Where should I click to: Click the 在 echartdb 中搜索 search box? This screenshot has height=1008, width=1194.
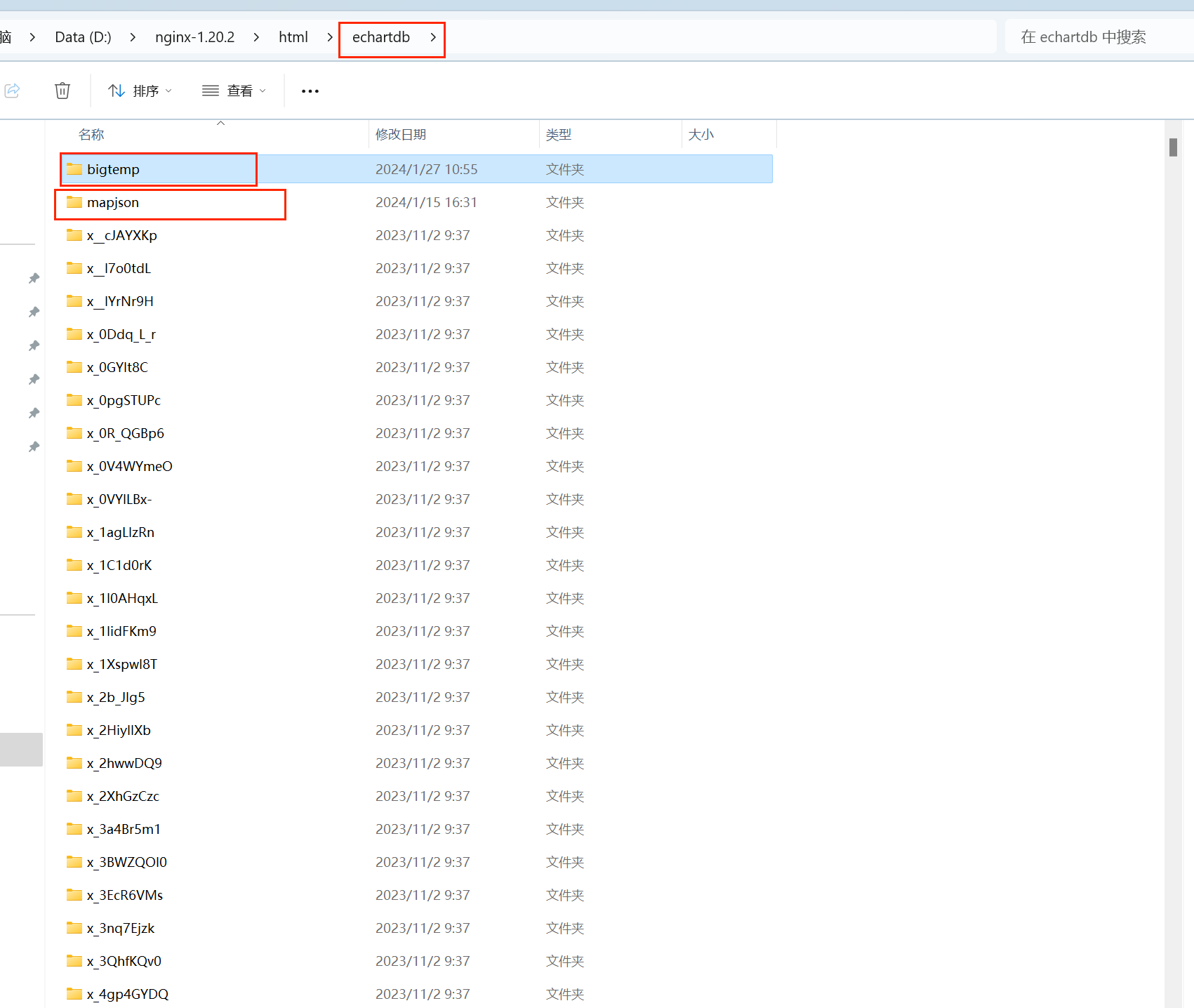click(1099, 37)
